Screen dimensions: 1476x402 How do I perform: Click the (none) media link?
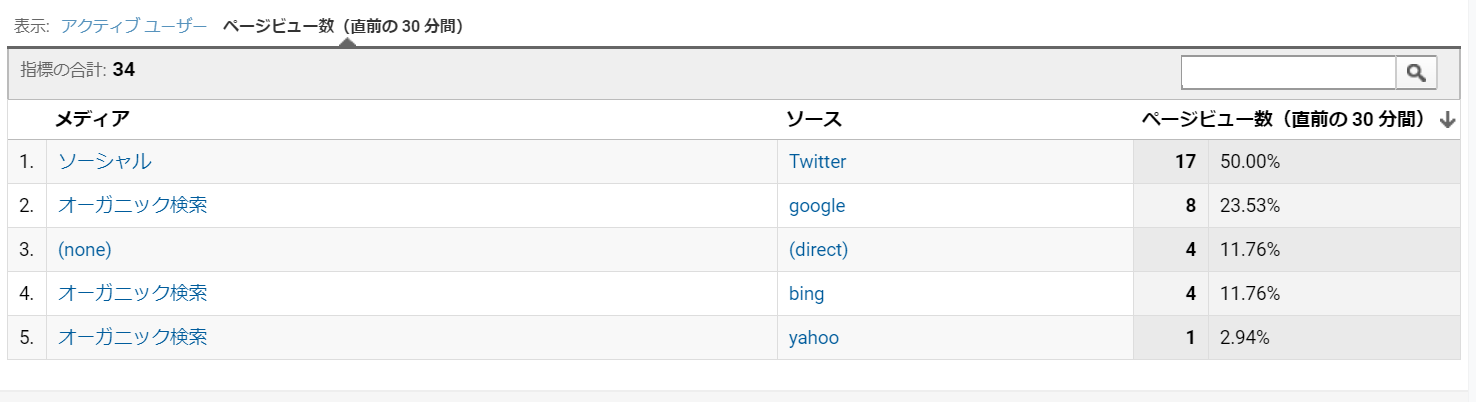(85, 250)
